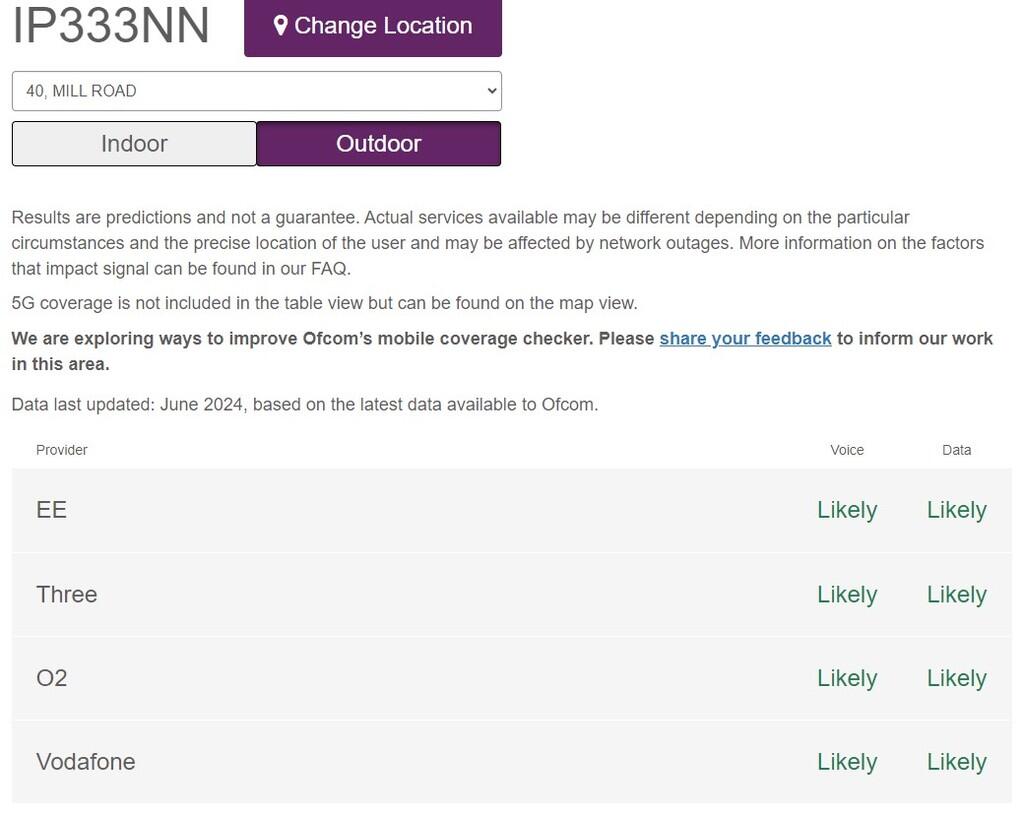This screenshot has width=1024, height=816.
Task: Click the chevron arrow of the address selector
Action: [x=491, y=91]
